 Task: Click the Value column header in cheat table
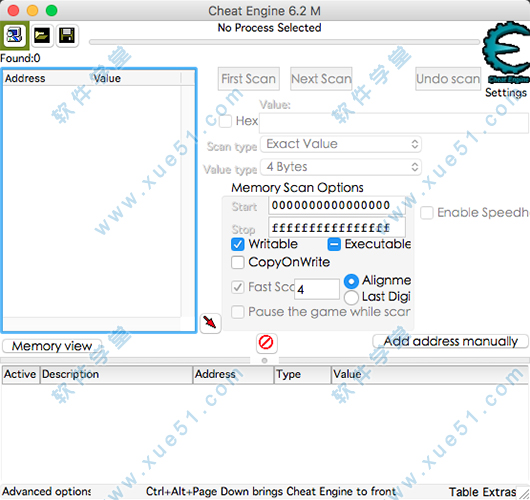(x=430, y=374)
